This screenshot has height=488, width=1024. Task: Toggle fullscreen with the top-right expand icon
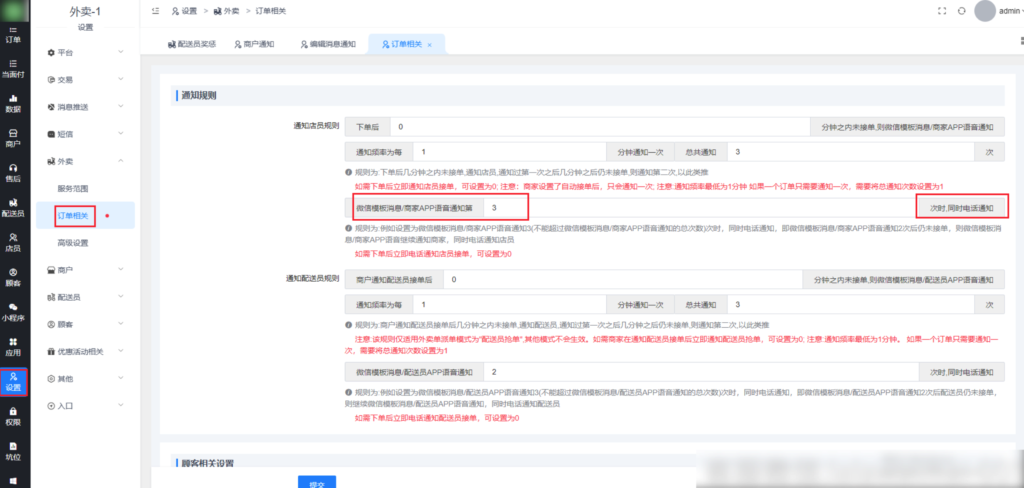click(x=942, y=11)
